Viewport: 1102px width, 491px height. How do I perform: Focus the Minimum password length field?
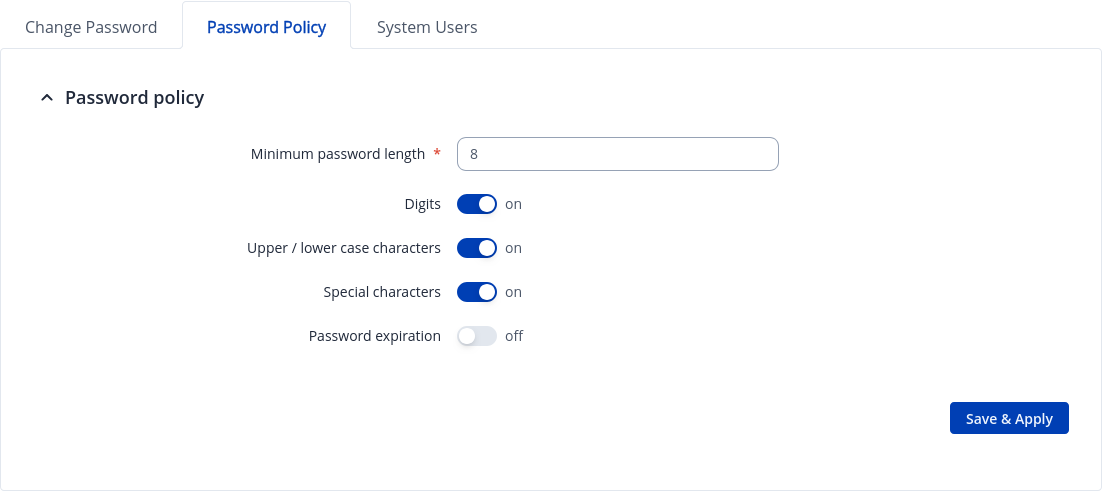click(x=617, y=154)
